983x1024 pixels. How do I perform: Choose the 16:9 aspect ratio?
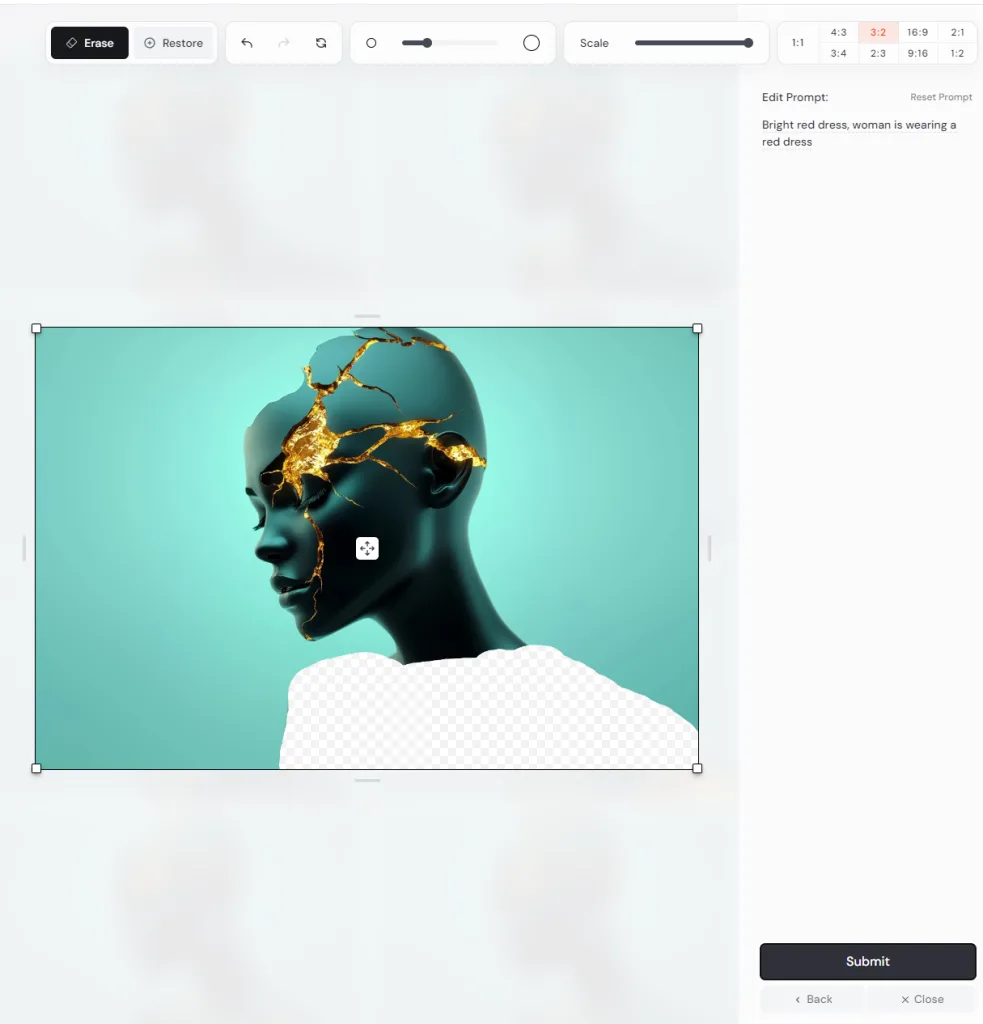917,33
